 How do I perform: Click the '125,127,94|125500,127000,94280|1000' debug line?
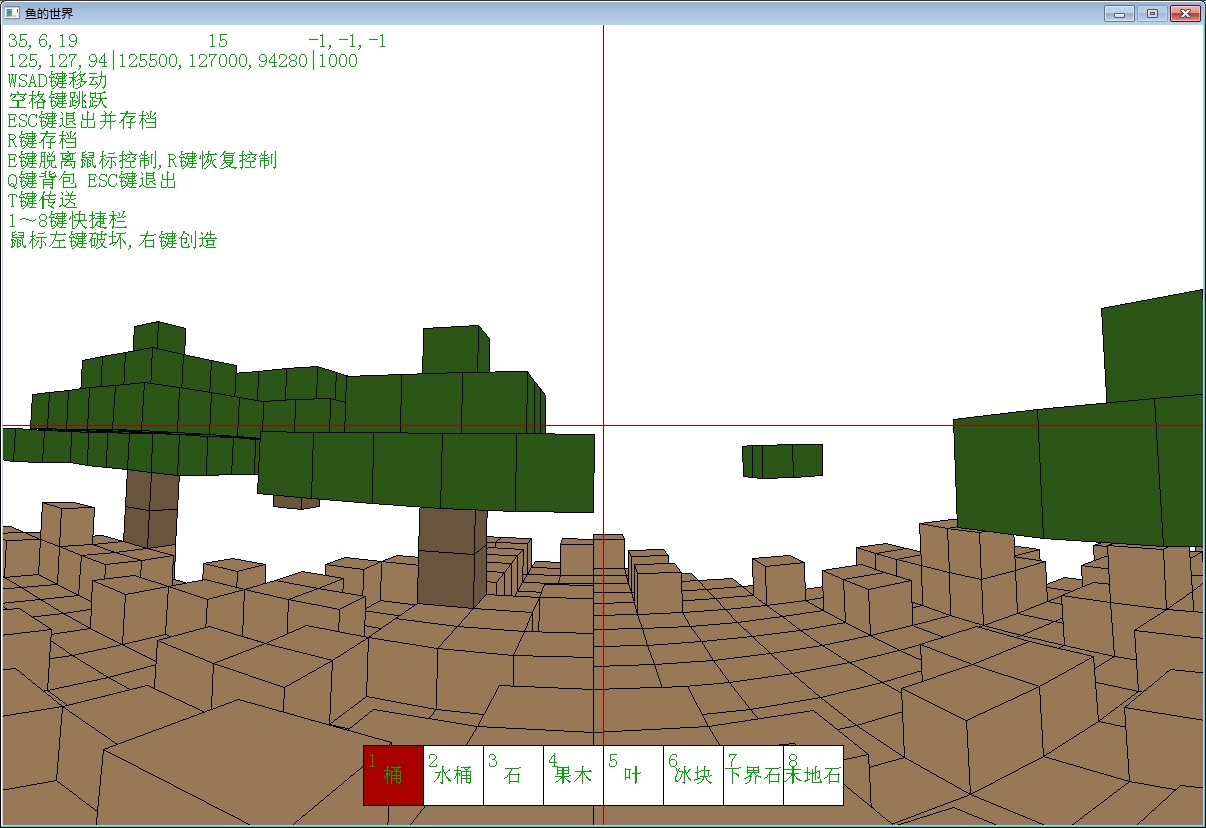182,61
